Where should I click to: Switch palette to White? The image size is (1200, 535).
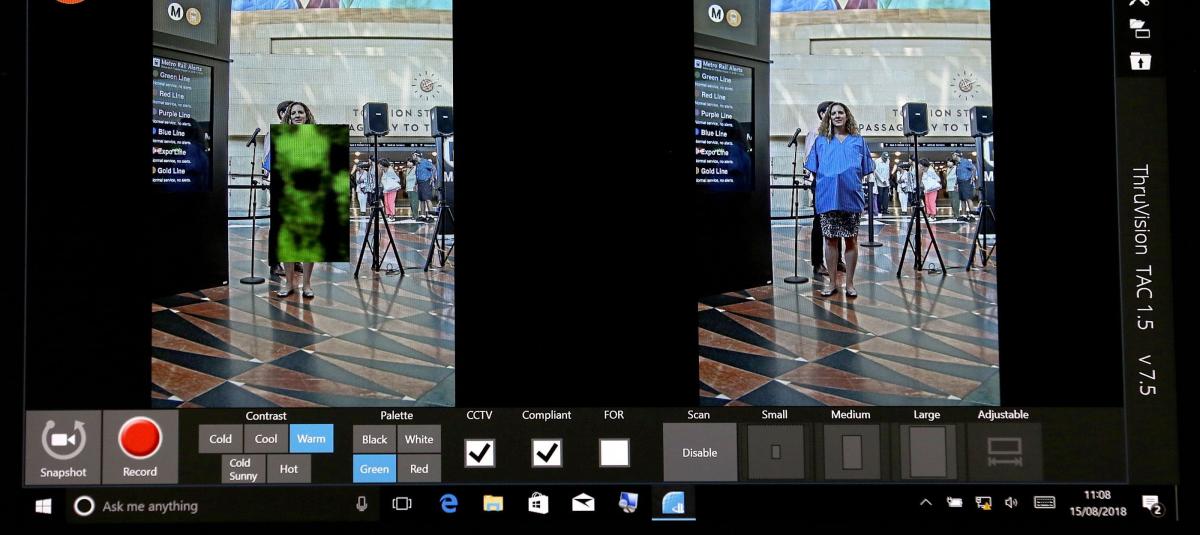[x=419, y=439]
